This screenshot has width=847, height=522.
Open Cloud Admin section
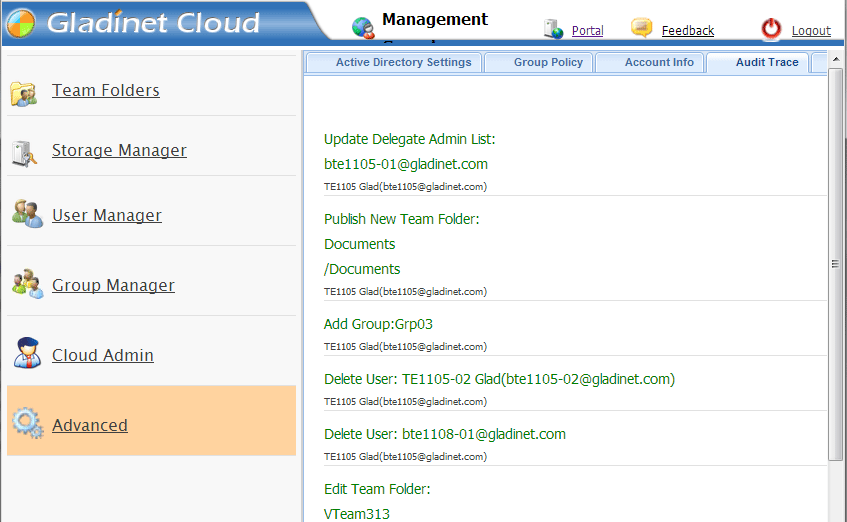tap(103, 355)
